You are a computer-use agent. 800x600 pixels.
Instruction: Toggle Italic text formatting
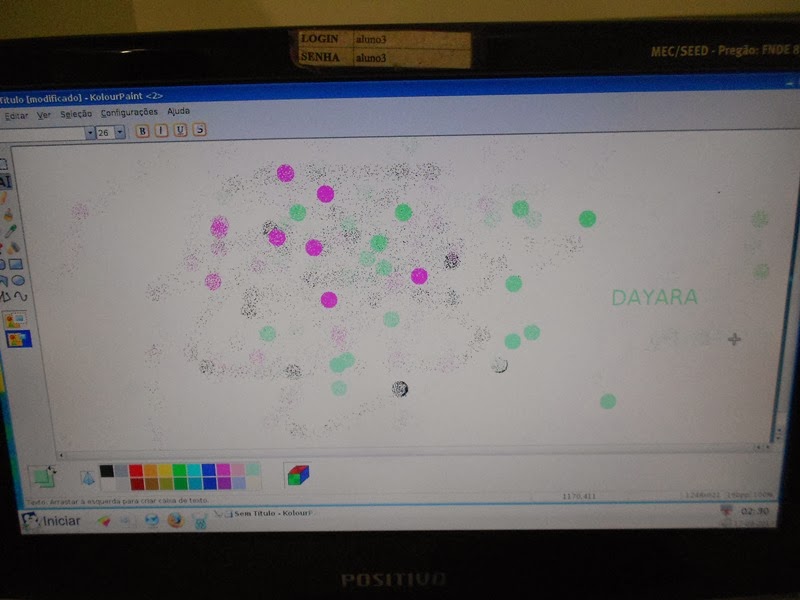point(161,131)
